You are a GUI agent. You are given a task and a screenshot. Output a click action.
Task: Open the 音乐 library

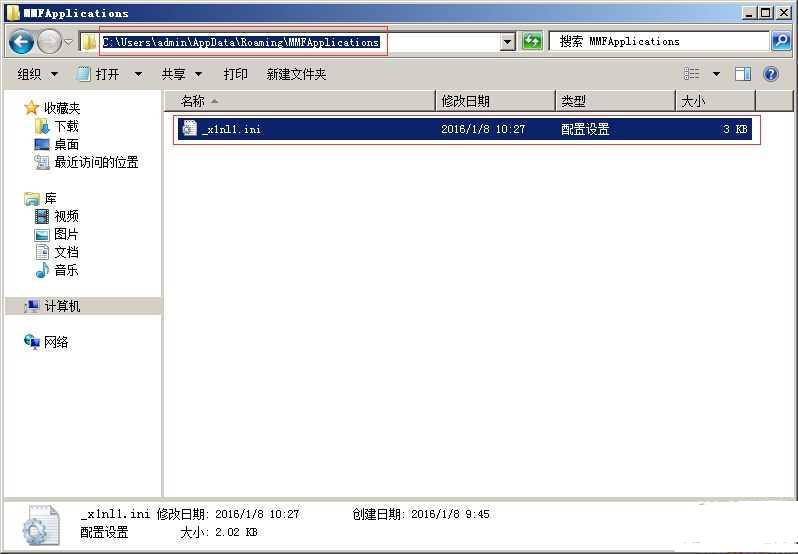(x=66, y=270)
